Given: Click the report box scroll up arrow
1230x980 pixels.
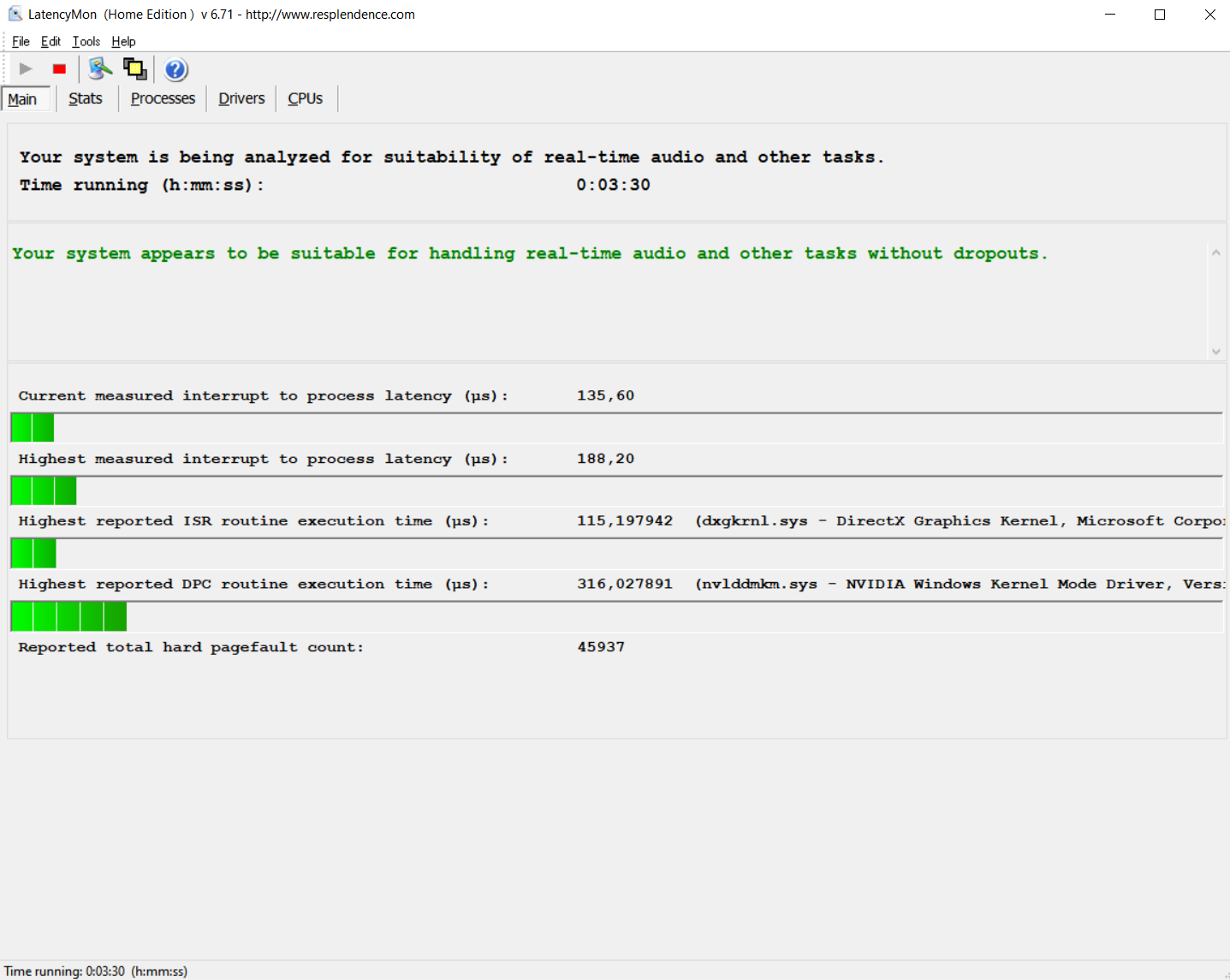Looking at the screenshot, I should [x=1215, y=252].
